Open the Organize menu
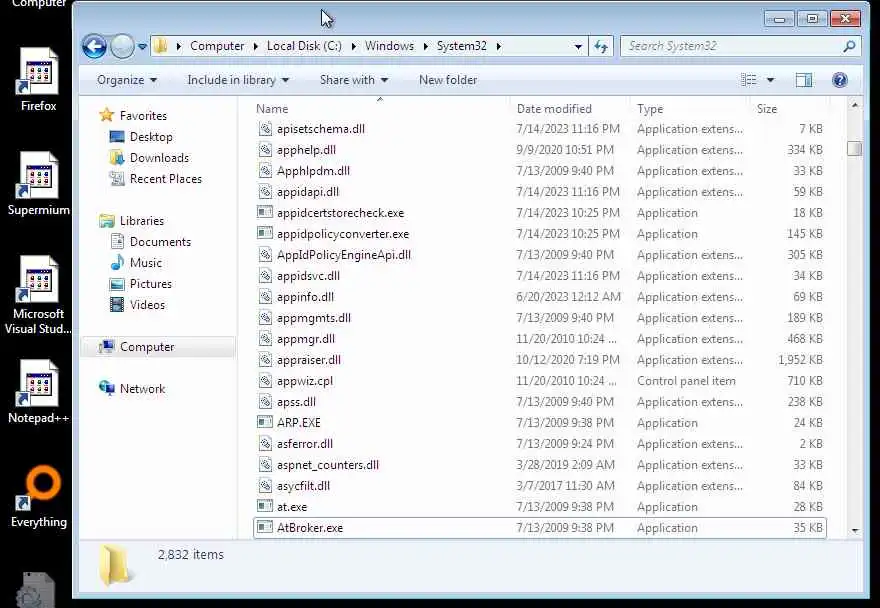880x608 pixels. click(x=127, y=80)
